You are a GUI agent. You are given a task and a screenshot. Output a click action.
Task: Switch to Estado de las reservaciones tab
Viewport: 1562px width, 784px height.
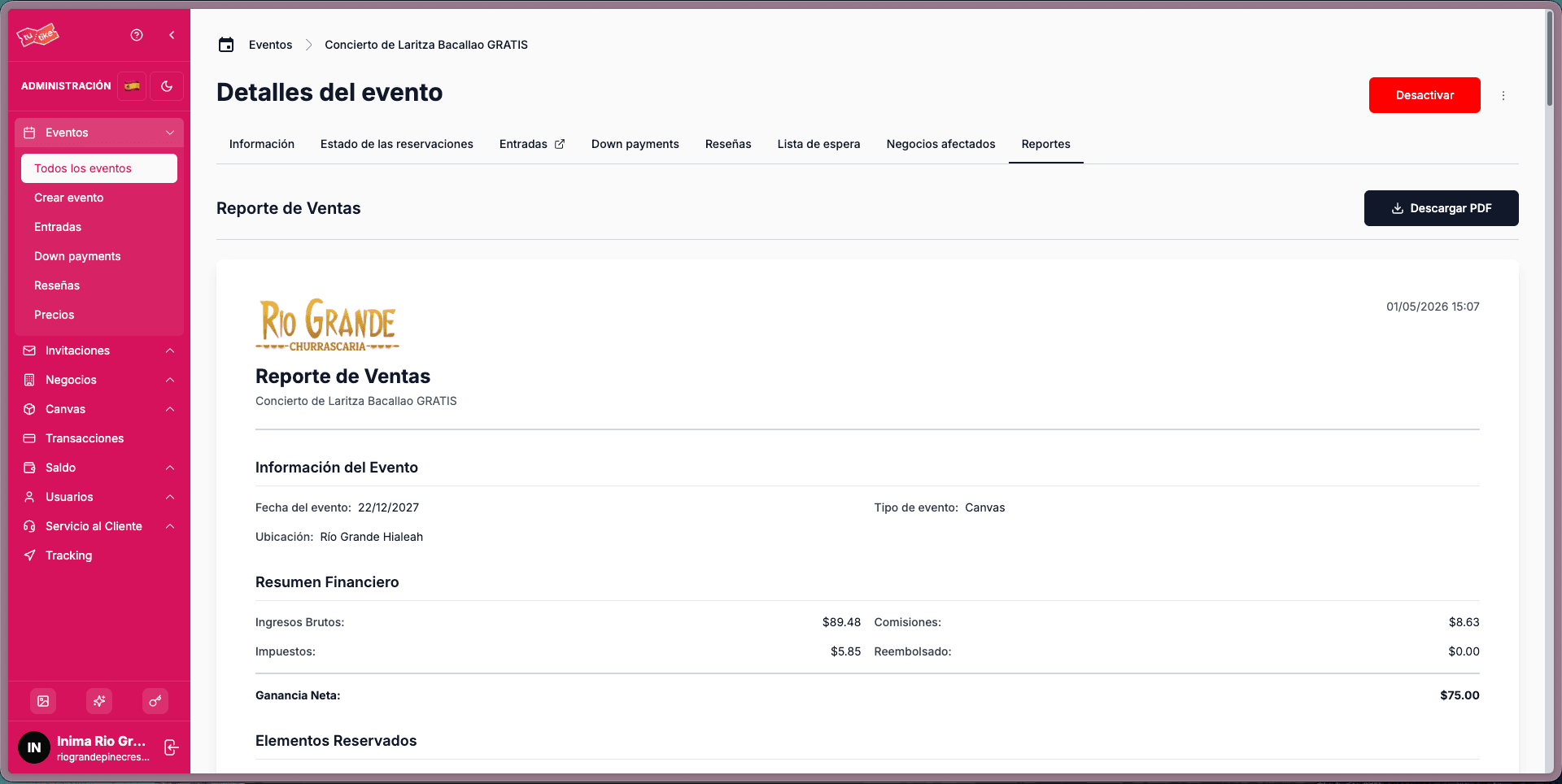point(397,144)
